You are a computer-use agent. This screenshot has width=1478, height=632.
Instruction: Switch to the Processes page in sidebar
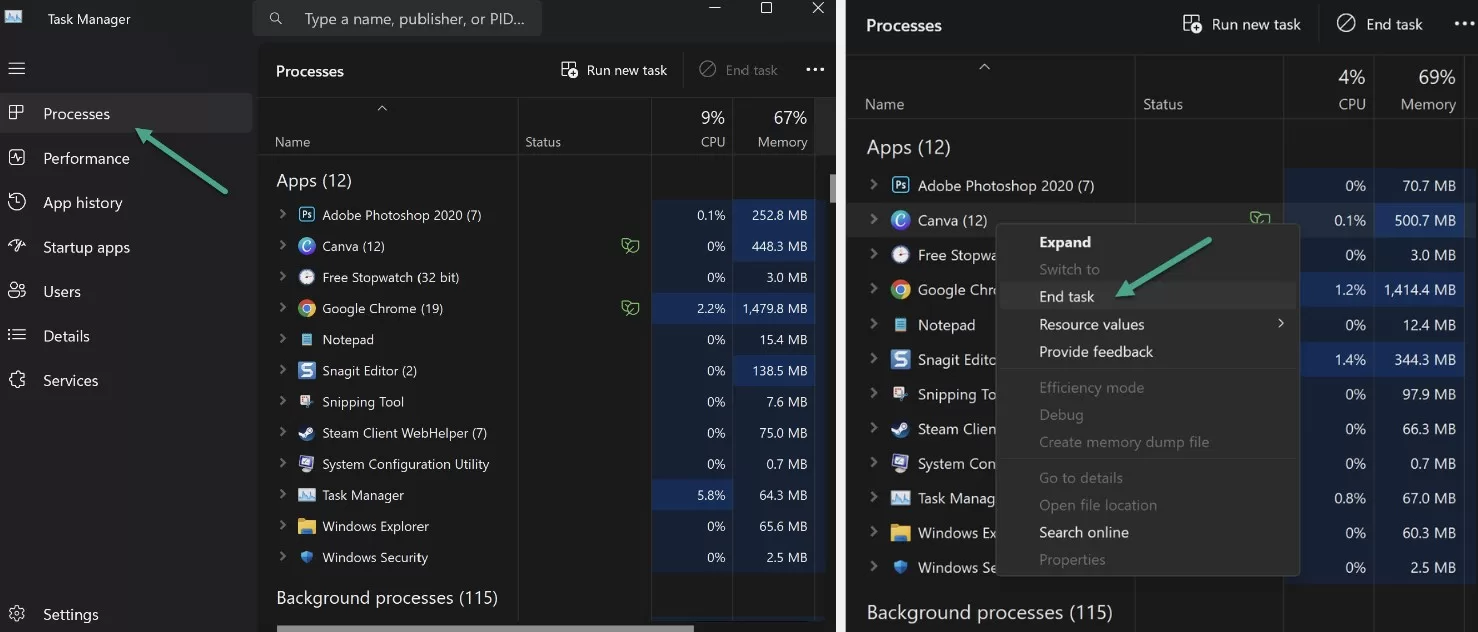coord(126,113)
